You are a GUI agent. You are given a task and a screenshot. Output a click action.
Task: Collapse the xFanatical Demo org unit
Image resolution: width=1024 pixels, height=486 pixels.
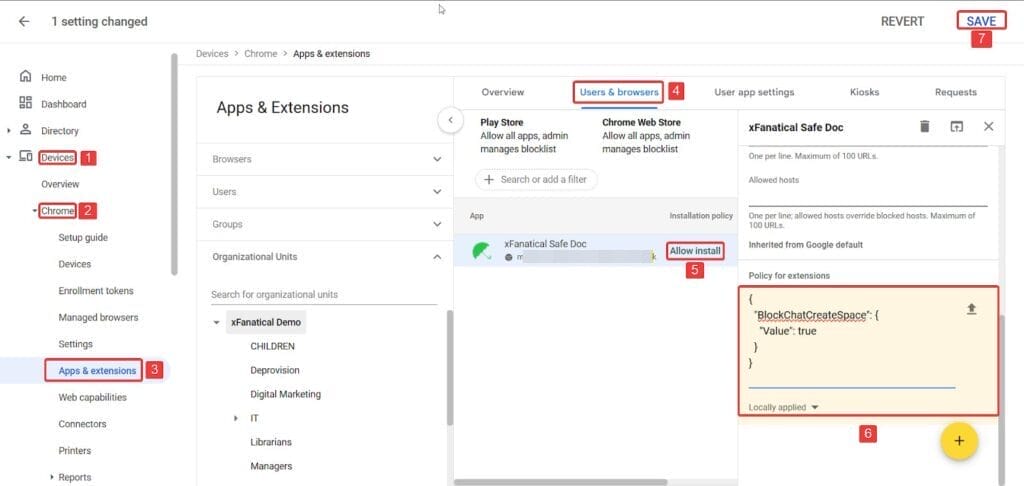[x=217, y=323]
